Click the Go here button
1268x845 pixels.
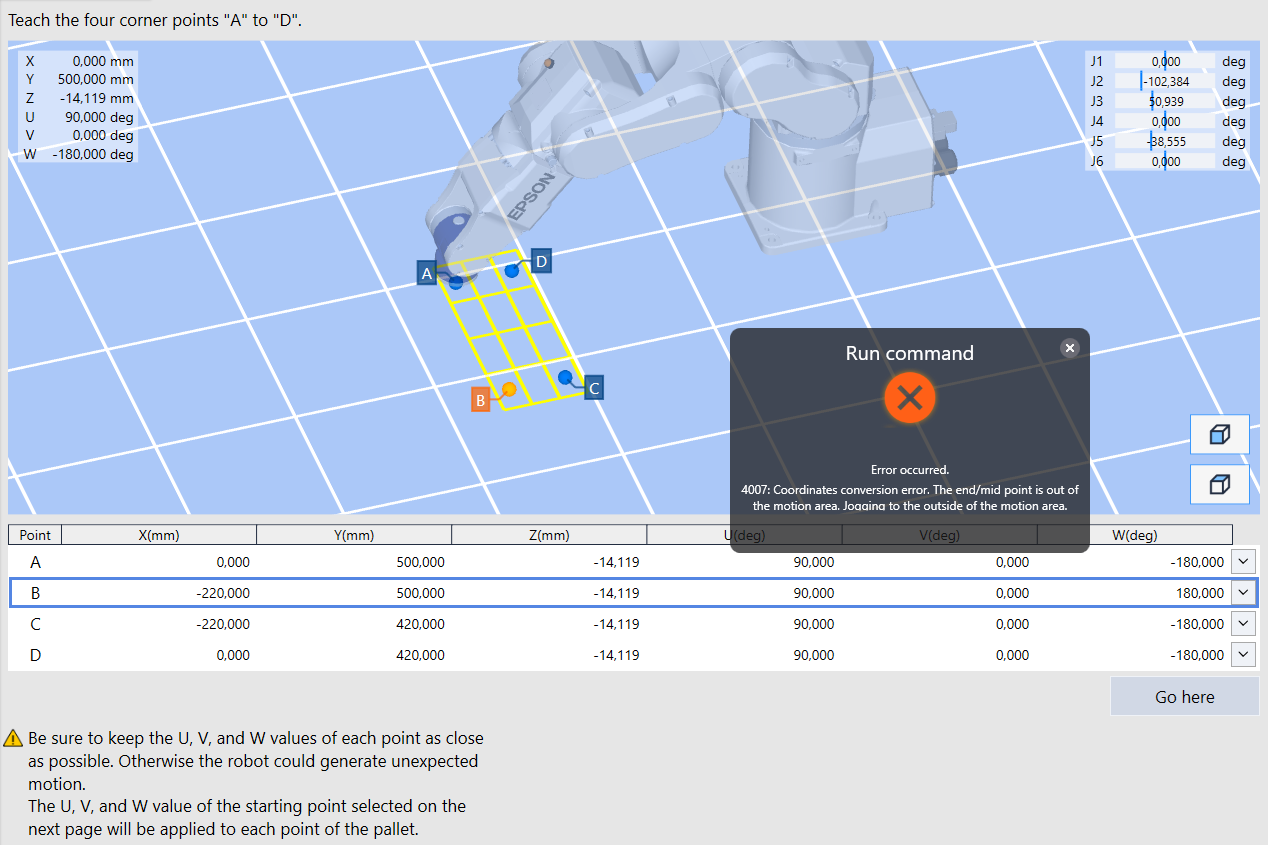click(1185, 697)
